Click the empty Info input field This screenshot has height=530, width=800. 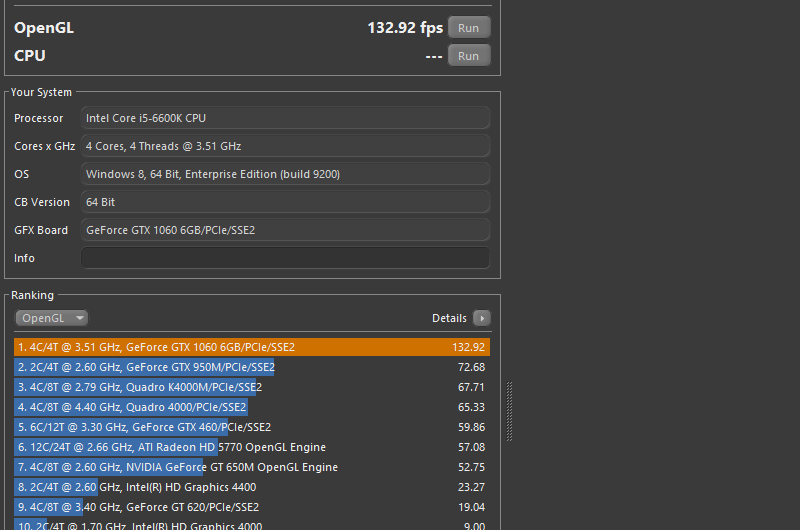coord(285,258)
